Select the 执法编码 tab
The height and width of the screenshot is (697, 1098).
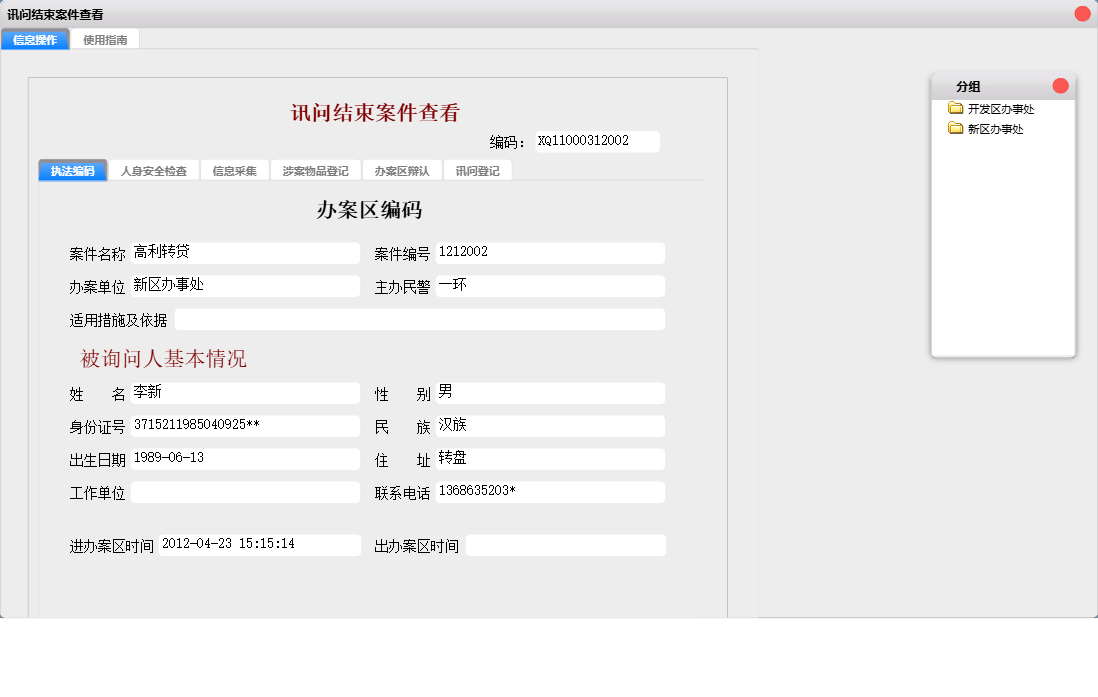pyautogui.click(x=72, y=170)
